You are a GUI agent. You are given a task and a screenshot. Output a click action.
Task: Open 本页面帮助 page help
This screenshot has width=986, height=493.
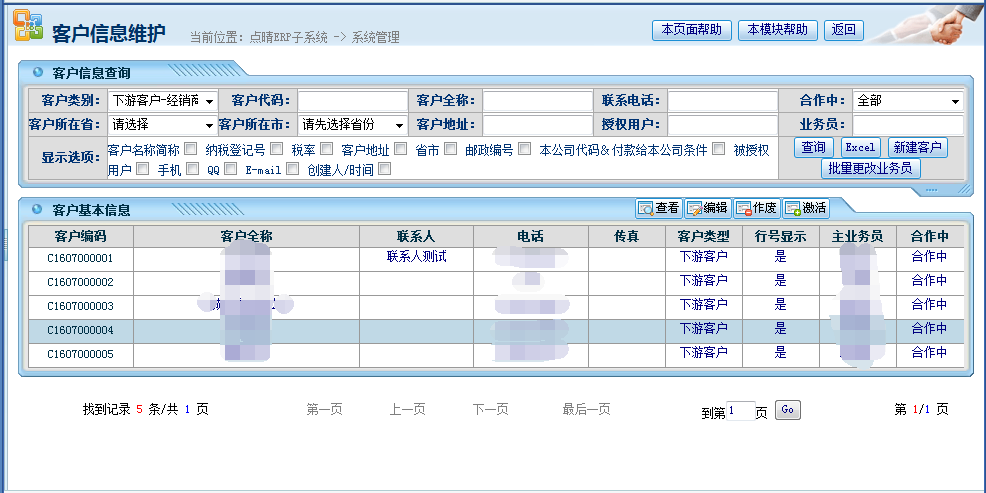pyautogui.click(x=691, y=30)
